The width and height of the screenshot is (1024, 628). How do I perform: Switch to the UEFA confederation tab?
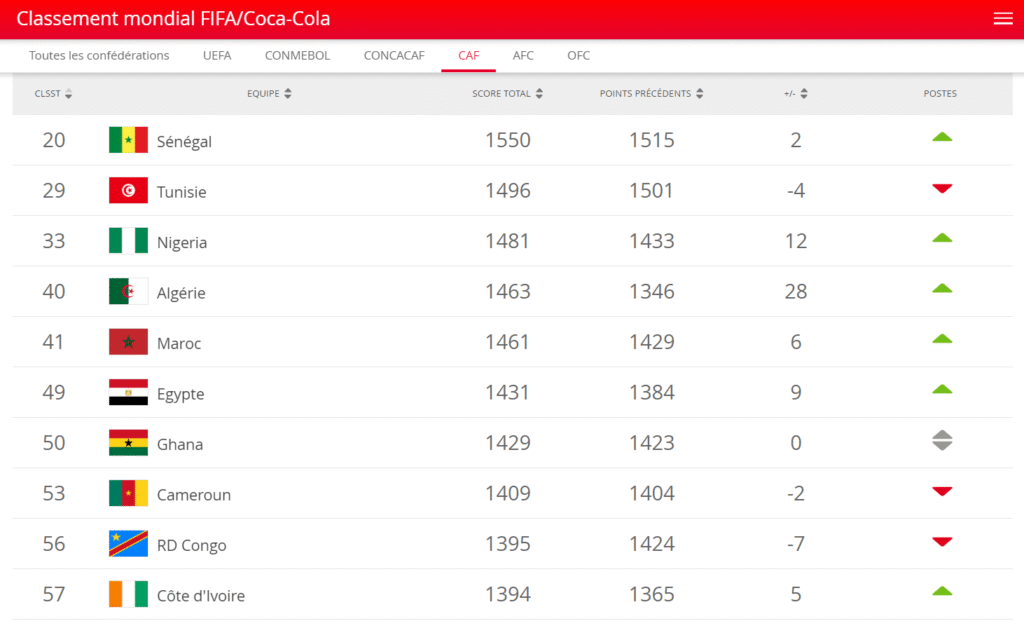[x=217, y=55]
